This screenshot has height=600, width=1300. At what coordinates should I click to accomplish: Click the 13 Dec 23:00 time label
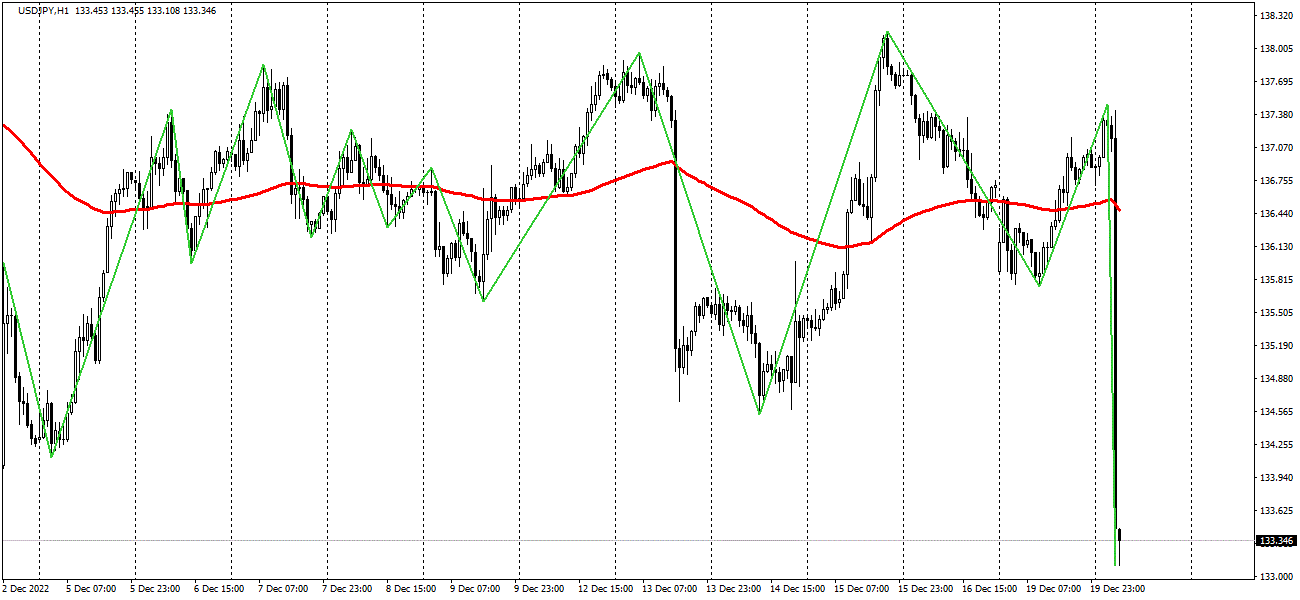point(734,589)
